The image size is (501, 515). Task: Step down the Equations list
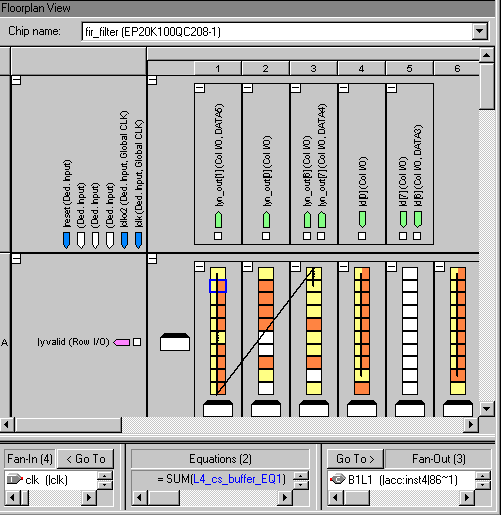pyautogui.click(x=301, y=484)
